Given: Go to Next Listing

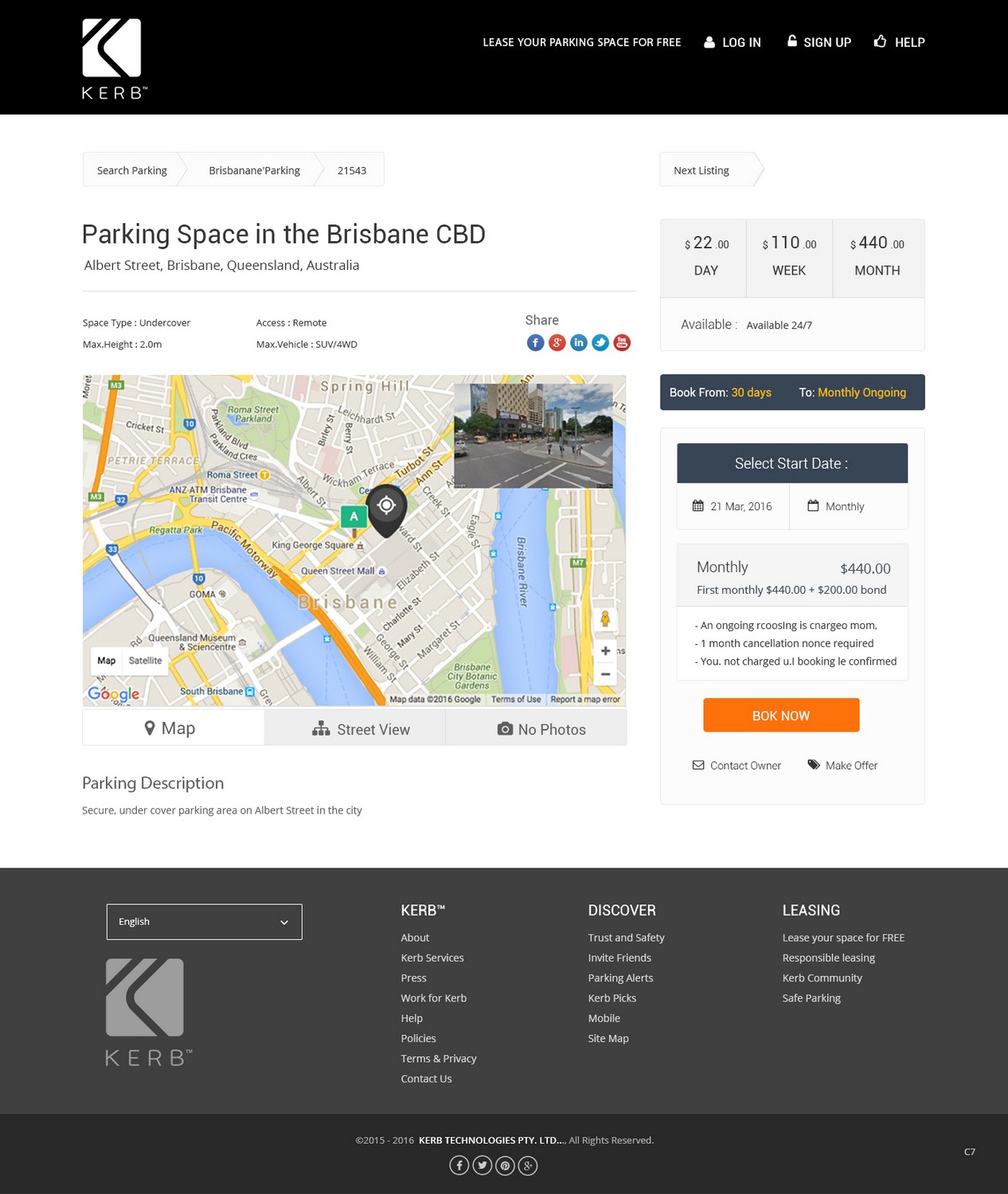Looking at the screenshot, I should [702, 170].
